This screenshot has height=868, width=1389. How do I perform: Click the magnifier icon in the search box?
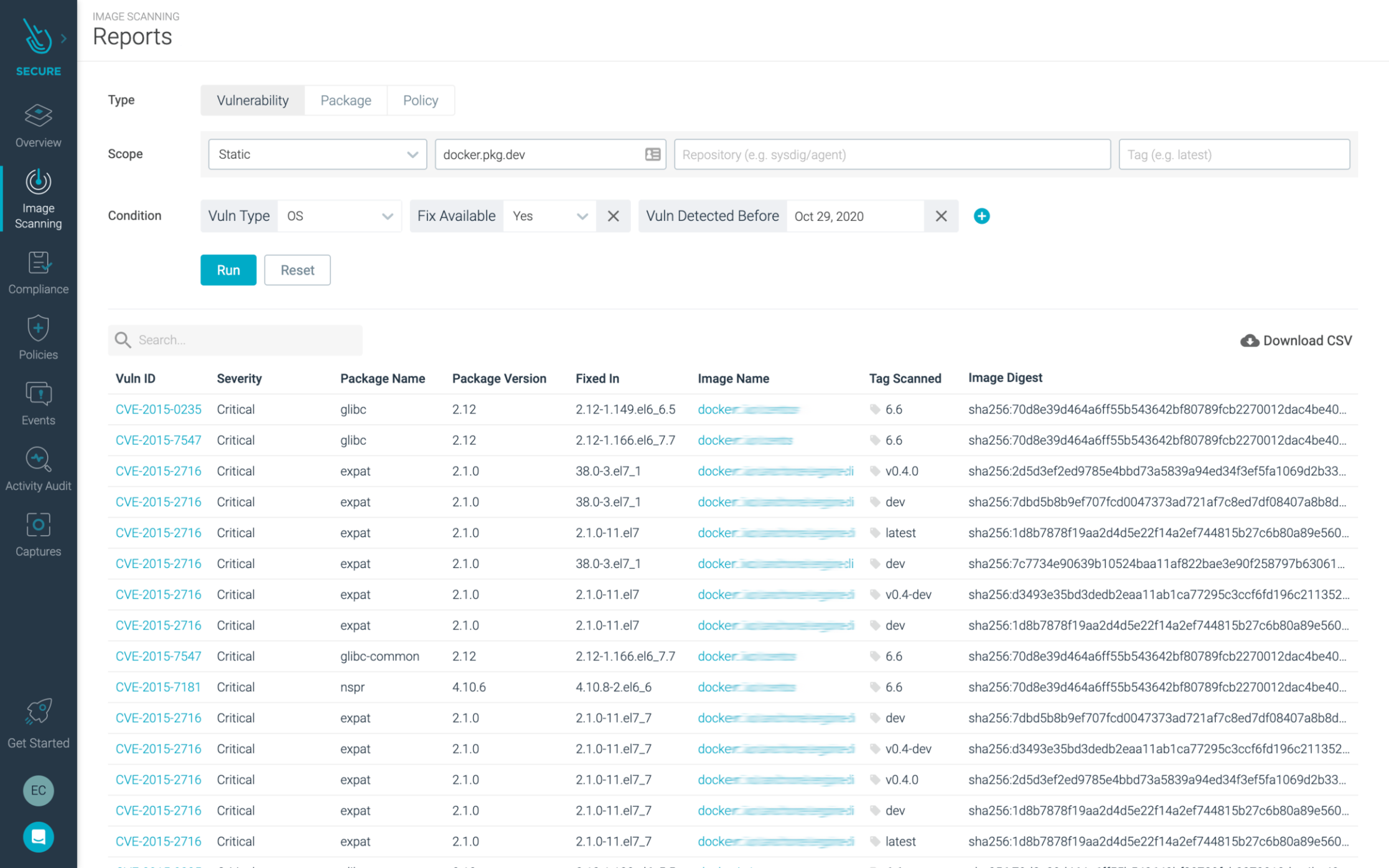coord(123,340)
